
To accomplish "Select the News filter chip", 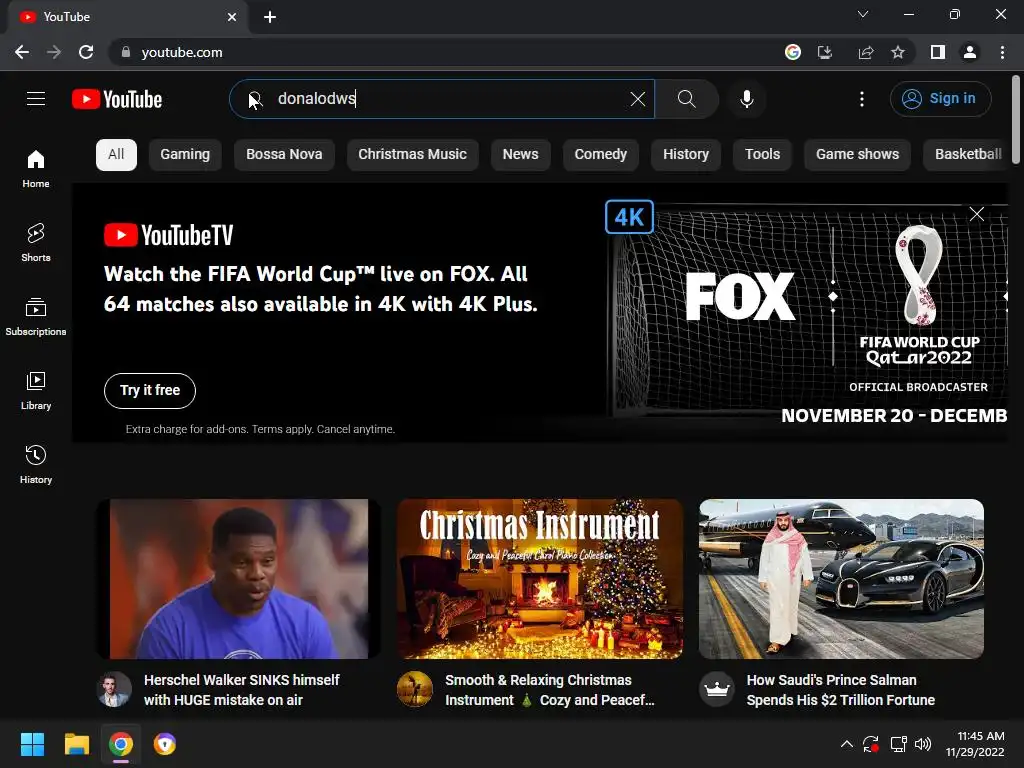I will pyautogui.click(x=520, y=155).
